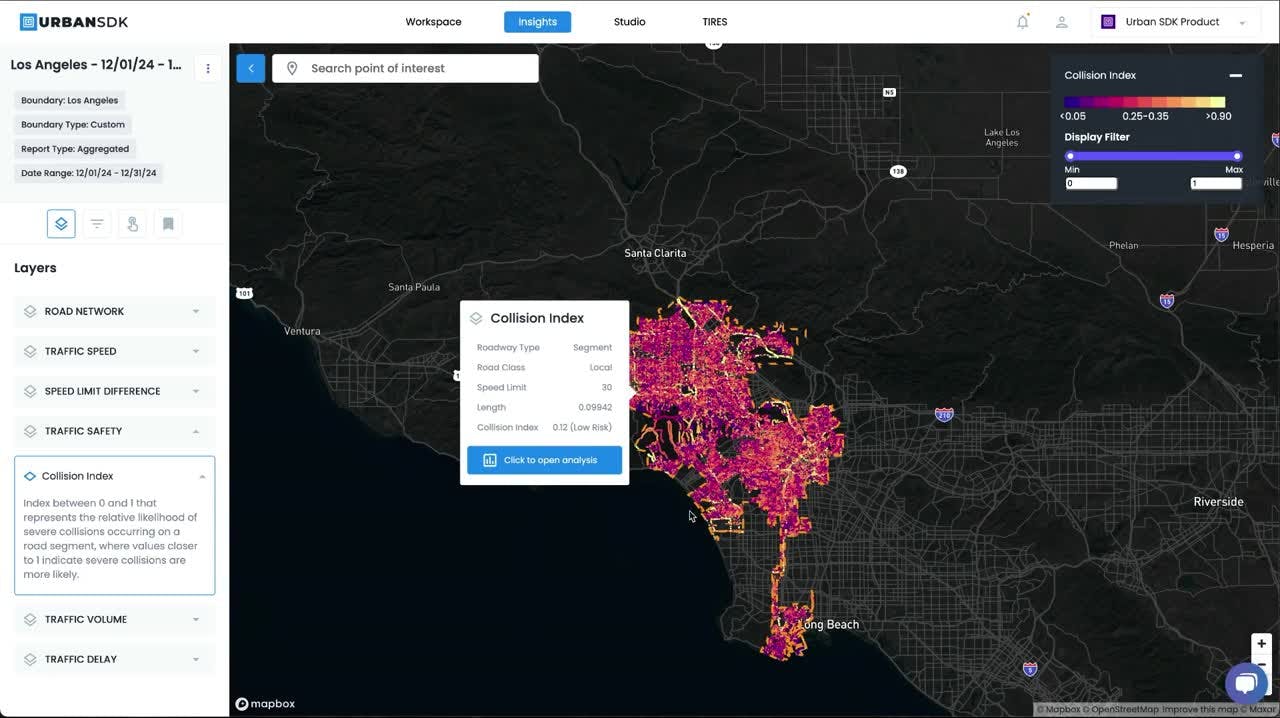Open the bookmark icon tab
The height and width of the screenshot is (718, 1280).
[168, 224]
